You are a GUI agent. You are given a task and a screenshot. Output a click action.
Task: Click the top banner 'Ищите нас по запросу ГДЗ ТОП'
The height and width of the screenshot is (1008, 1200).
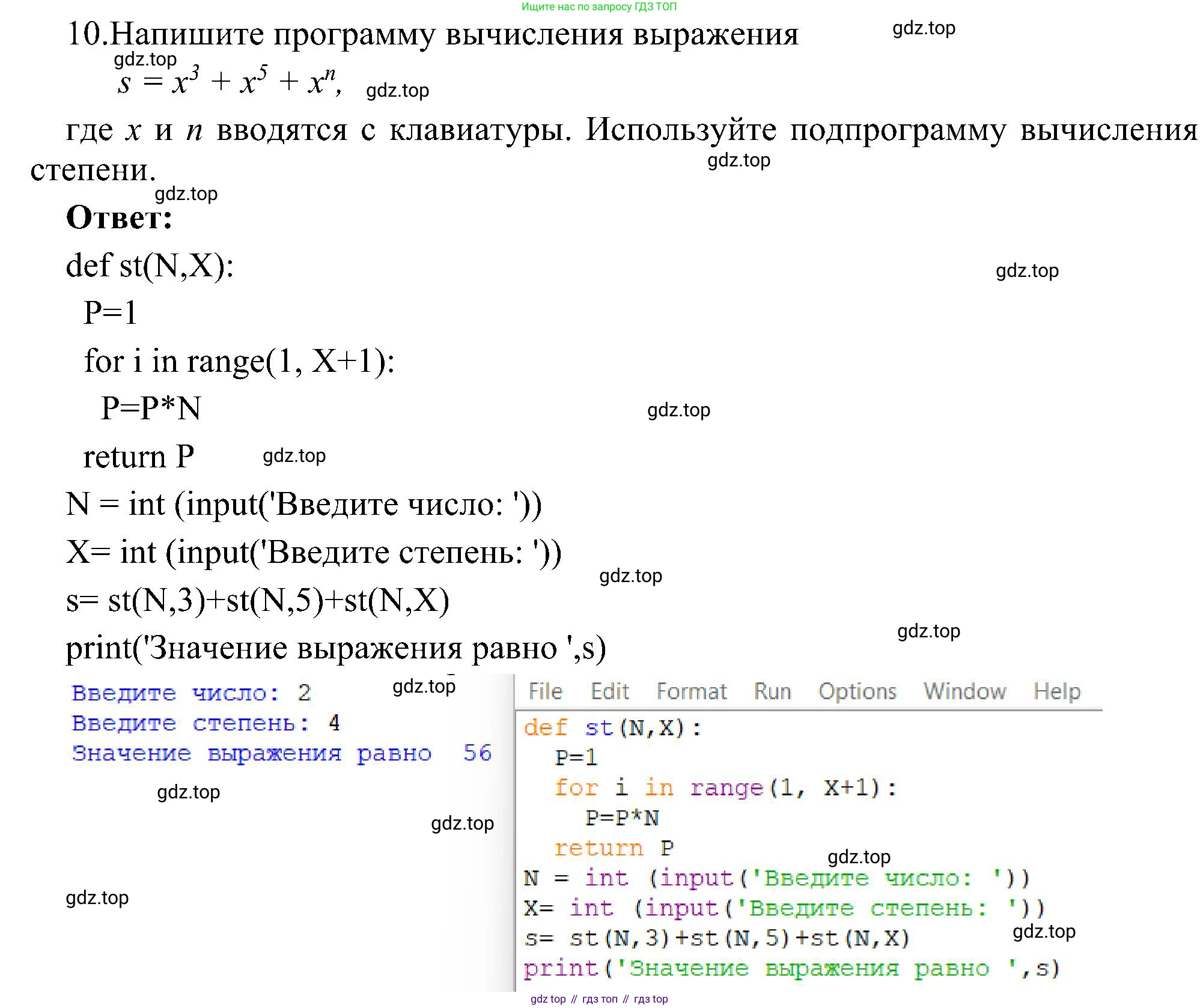599,7
